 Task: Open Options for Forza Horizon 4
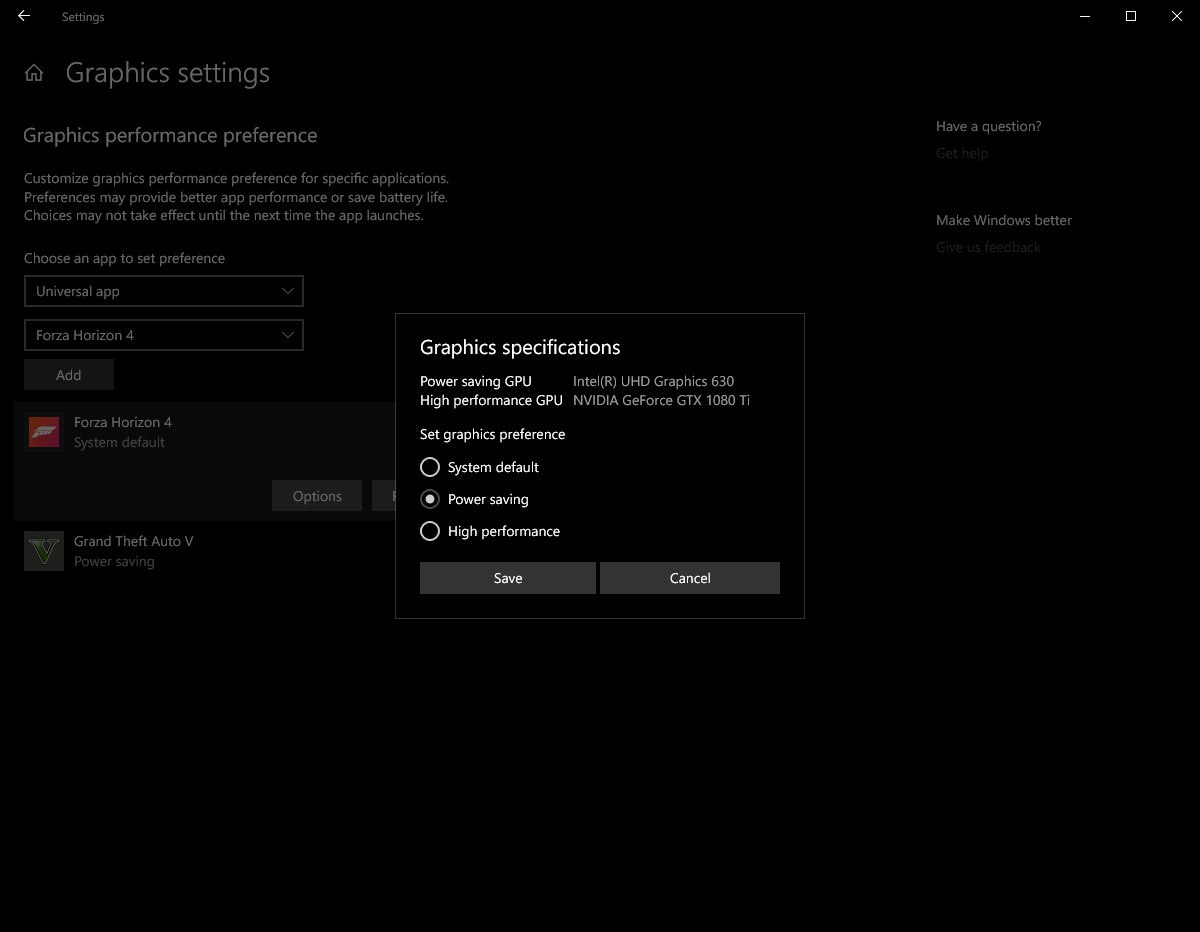click(317, 496)
